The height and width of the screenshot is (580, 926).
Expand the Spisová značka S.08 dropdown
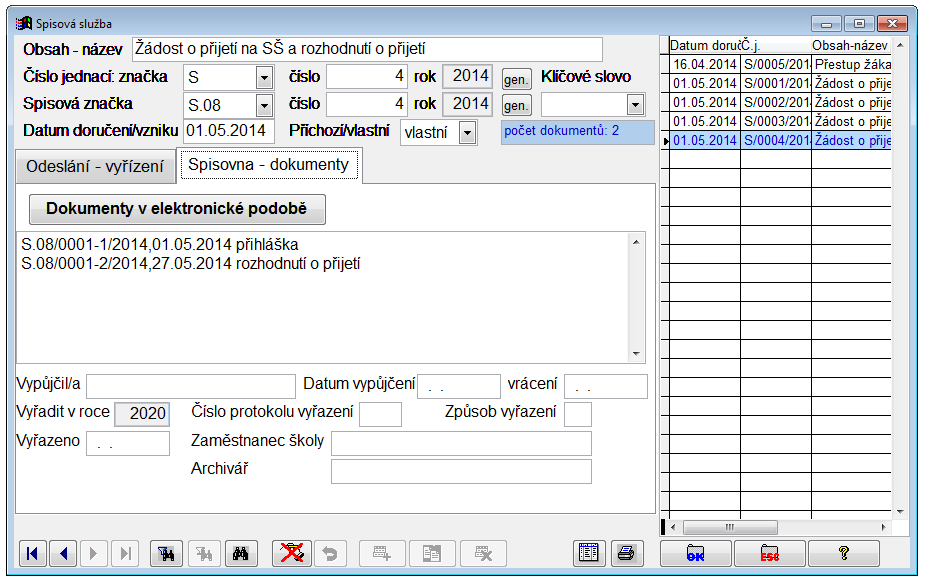point(264,105)
